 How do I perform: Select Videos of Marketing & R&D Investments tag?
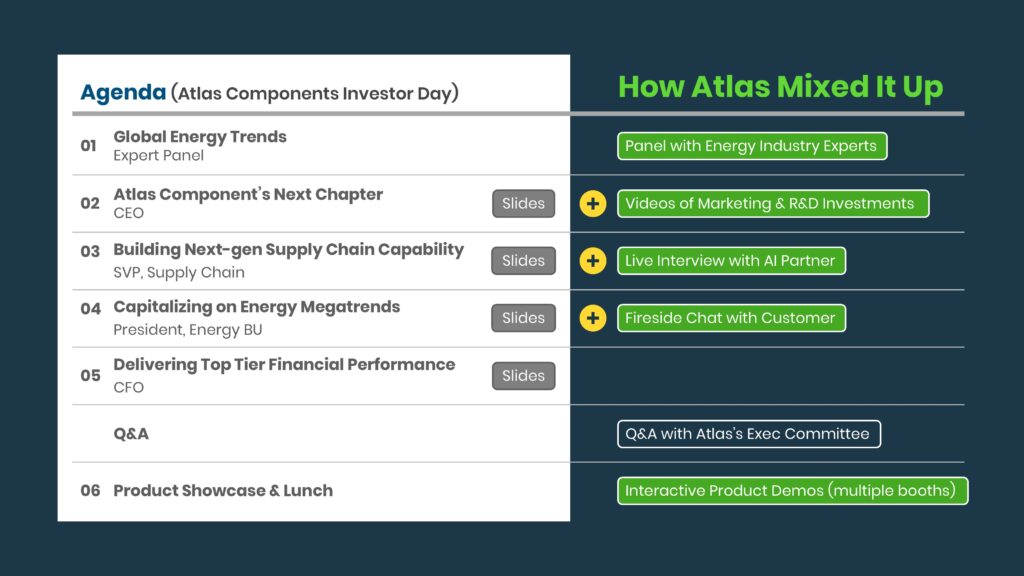[772, 204]
